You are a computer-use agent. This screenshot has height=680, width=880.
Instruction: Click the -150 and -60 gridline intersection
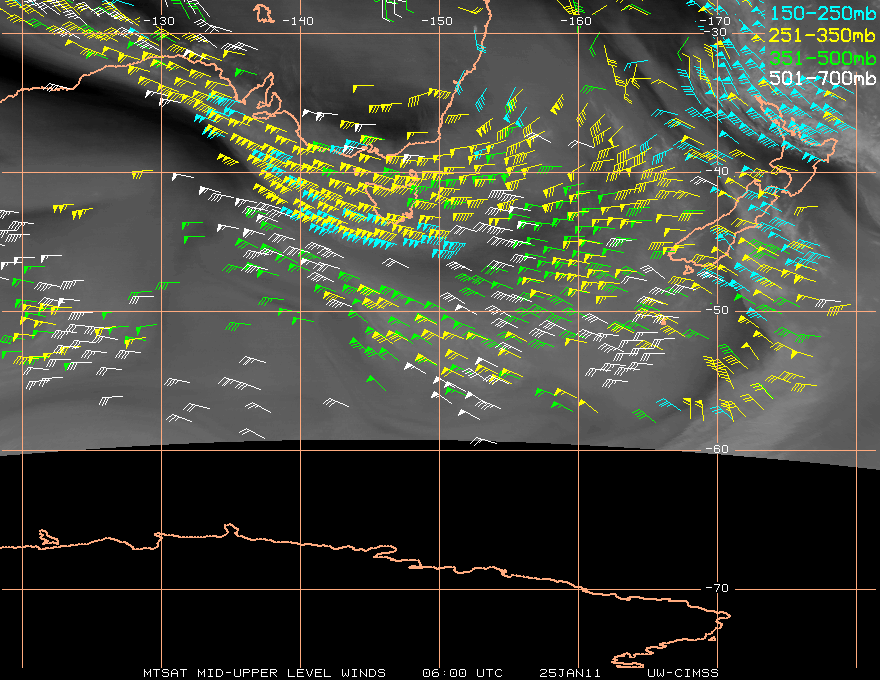(x=440, y=450)
